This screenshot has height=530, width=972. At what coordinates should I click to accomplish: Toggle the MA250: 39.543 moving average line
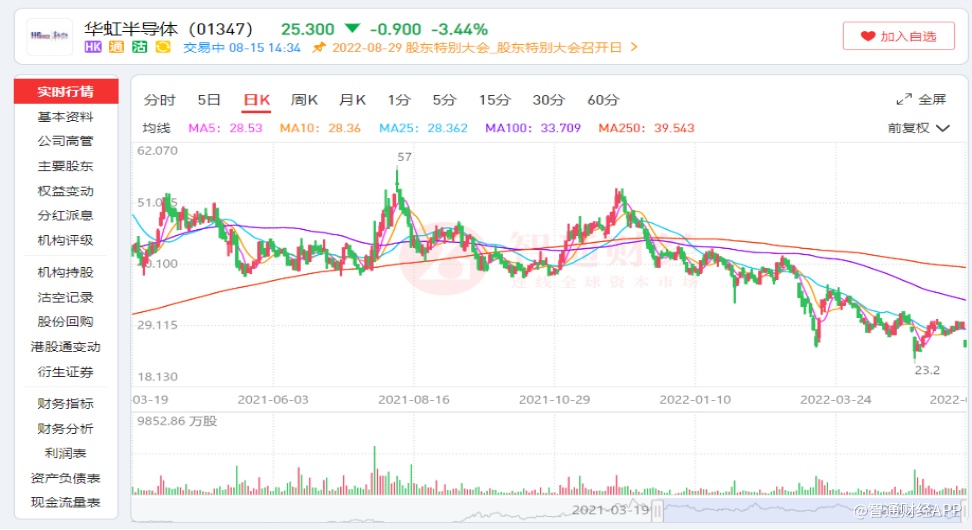pos(646,128)
